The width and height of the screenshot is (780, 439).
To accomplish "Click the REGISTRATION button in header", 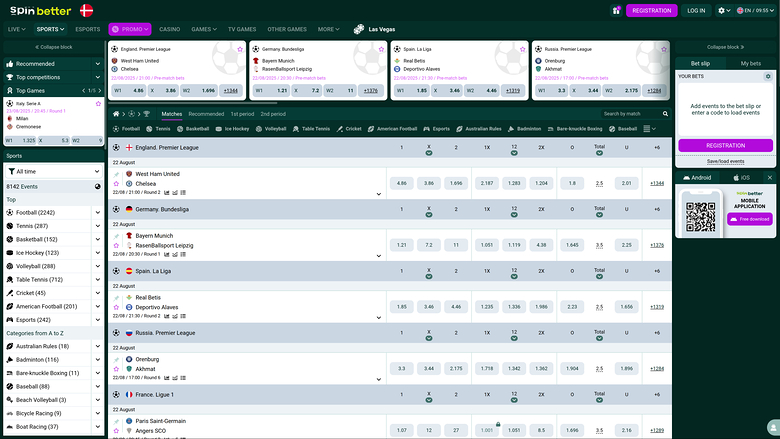I will click(652, 10).
